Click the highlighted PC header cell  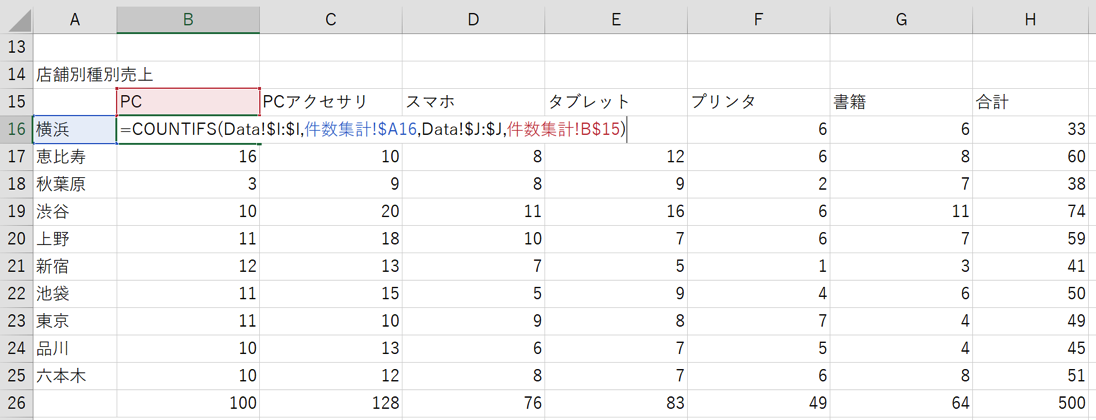point(188,102)
